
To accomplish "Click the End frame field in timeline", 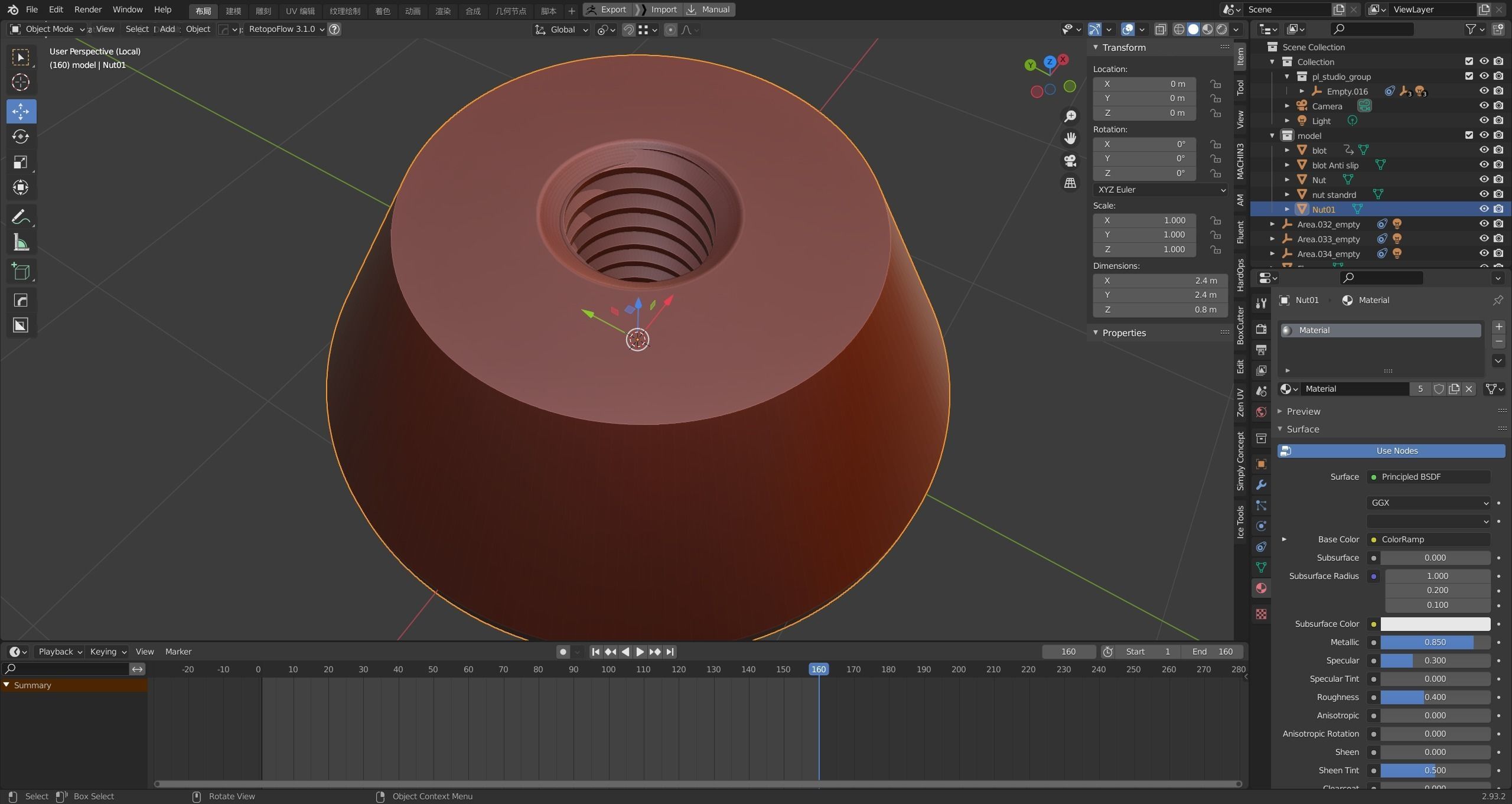I will click(x=1212, y=652).
